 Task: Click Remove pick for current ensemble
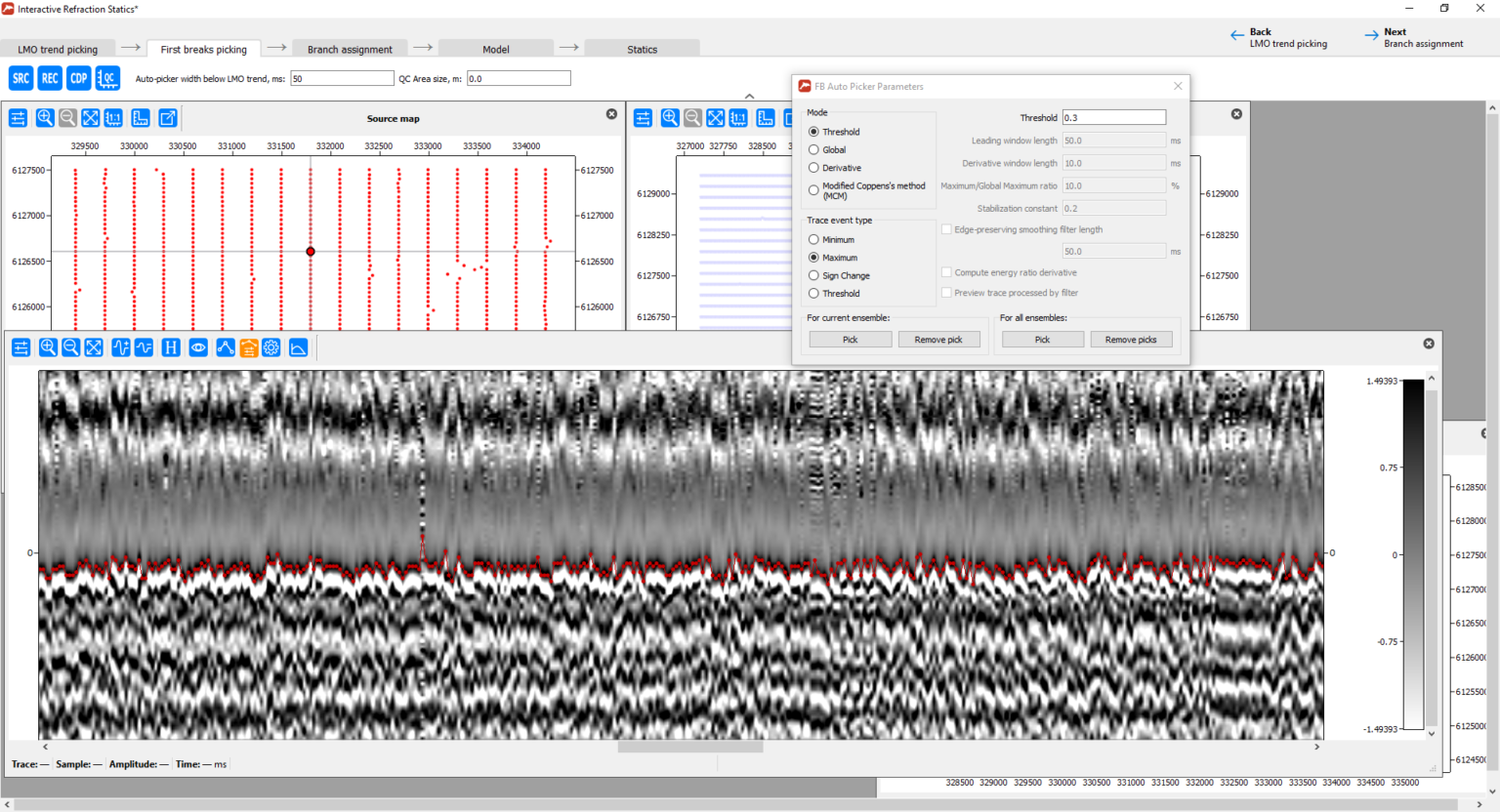939,339
